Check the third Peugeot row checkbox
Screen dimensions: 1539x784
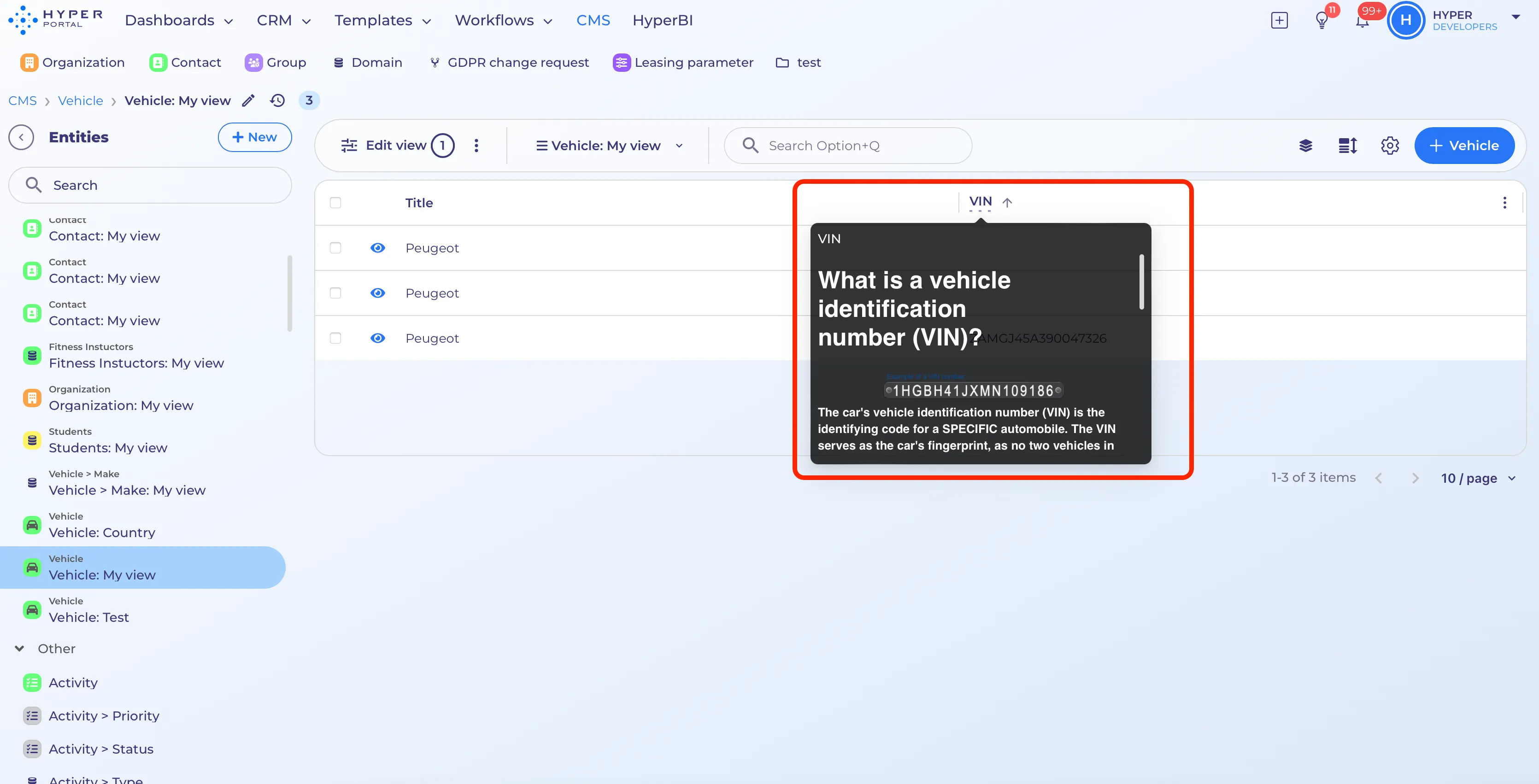pos(335,339)
